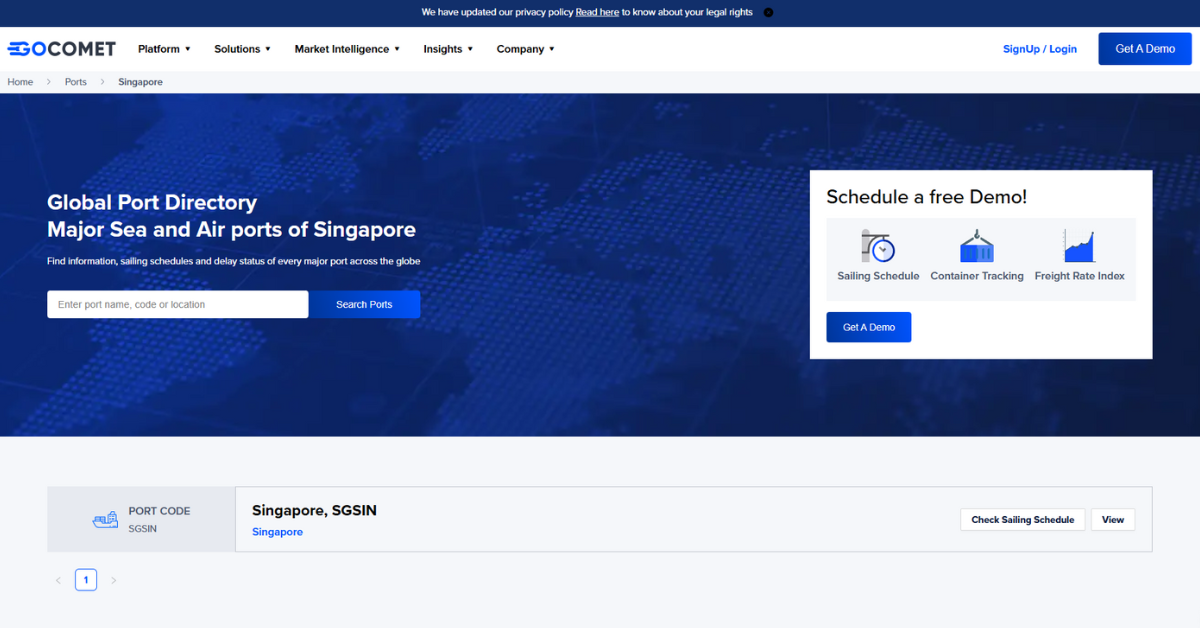The height and width of the screenshot is (628, 1200).
Task: Go to next page arrow
Action: 113,580
